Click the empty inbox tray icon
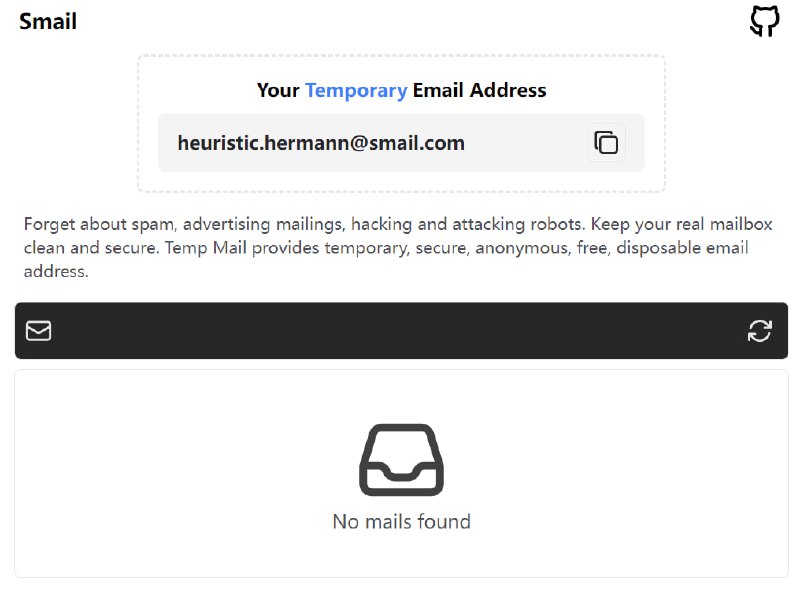 401,459
